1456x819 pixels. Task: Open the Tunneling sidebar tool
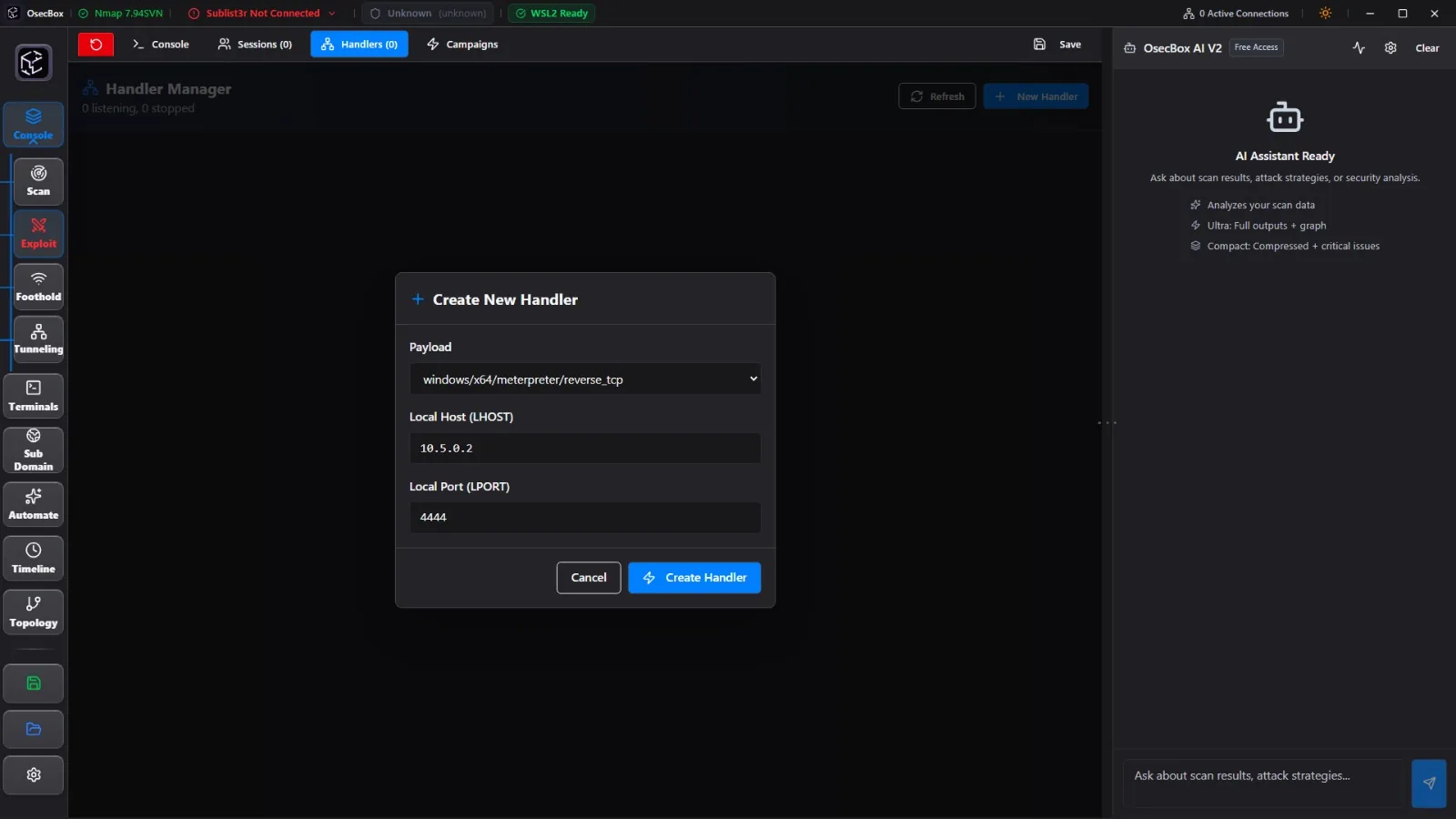point(38,339)
